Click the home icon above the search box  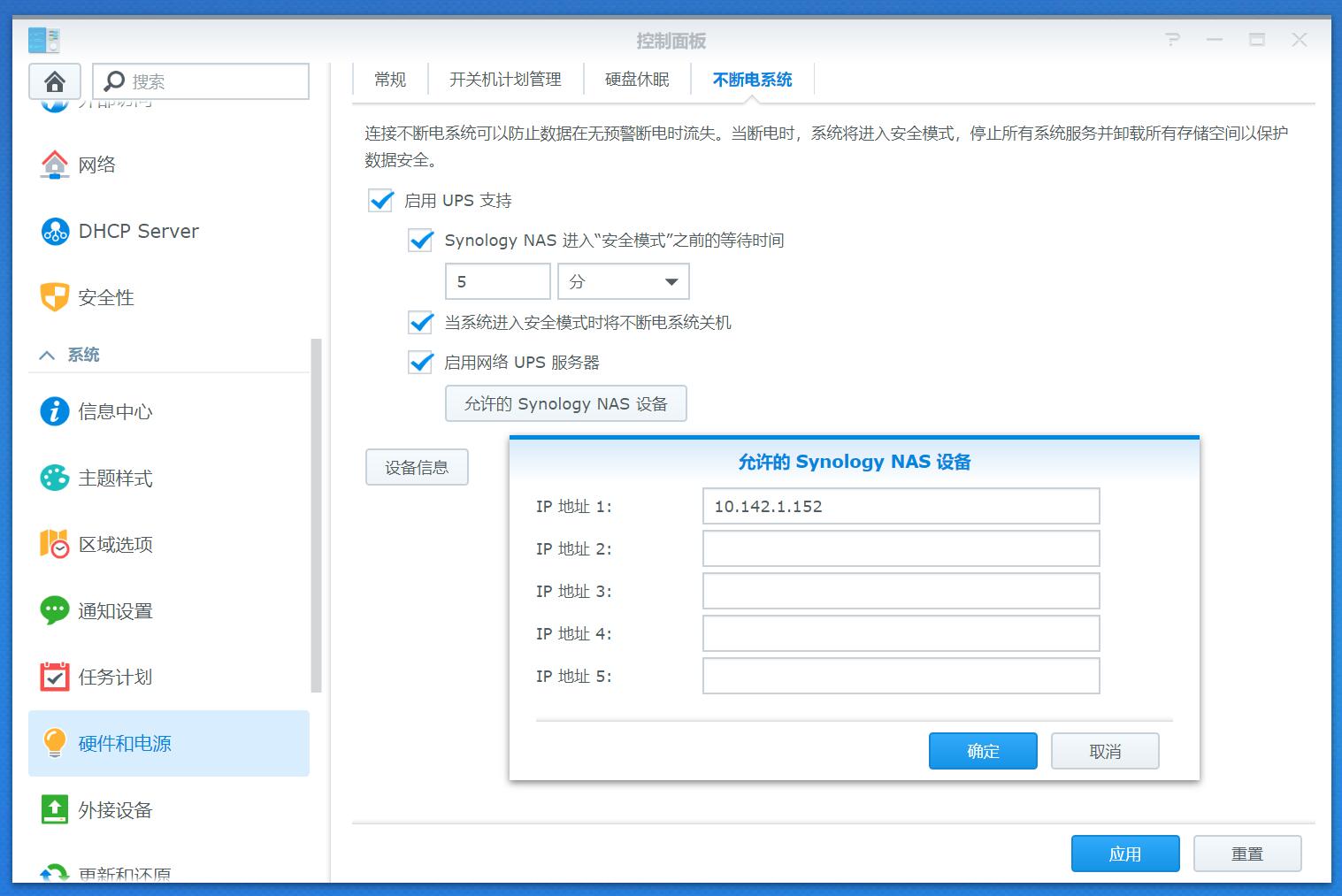click(x=54, y=81)
